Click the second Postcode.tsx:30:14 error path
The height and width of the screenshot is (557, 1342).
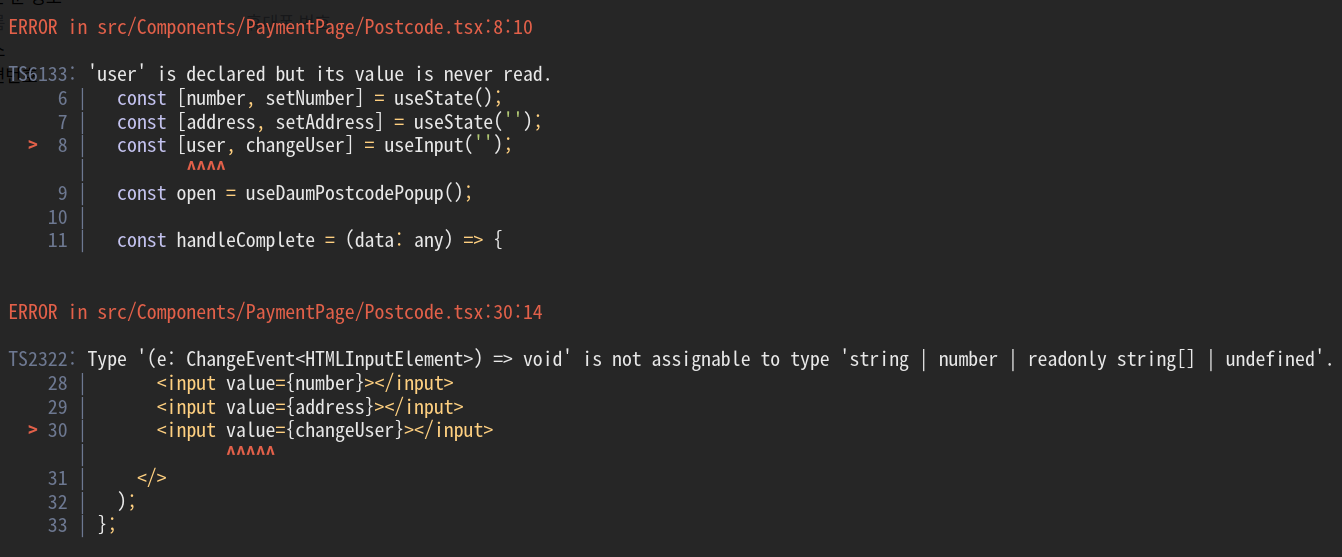click(320, 312)
